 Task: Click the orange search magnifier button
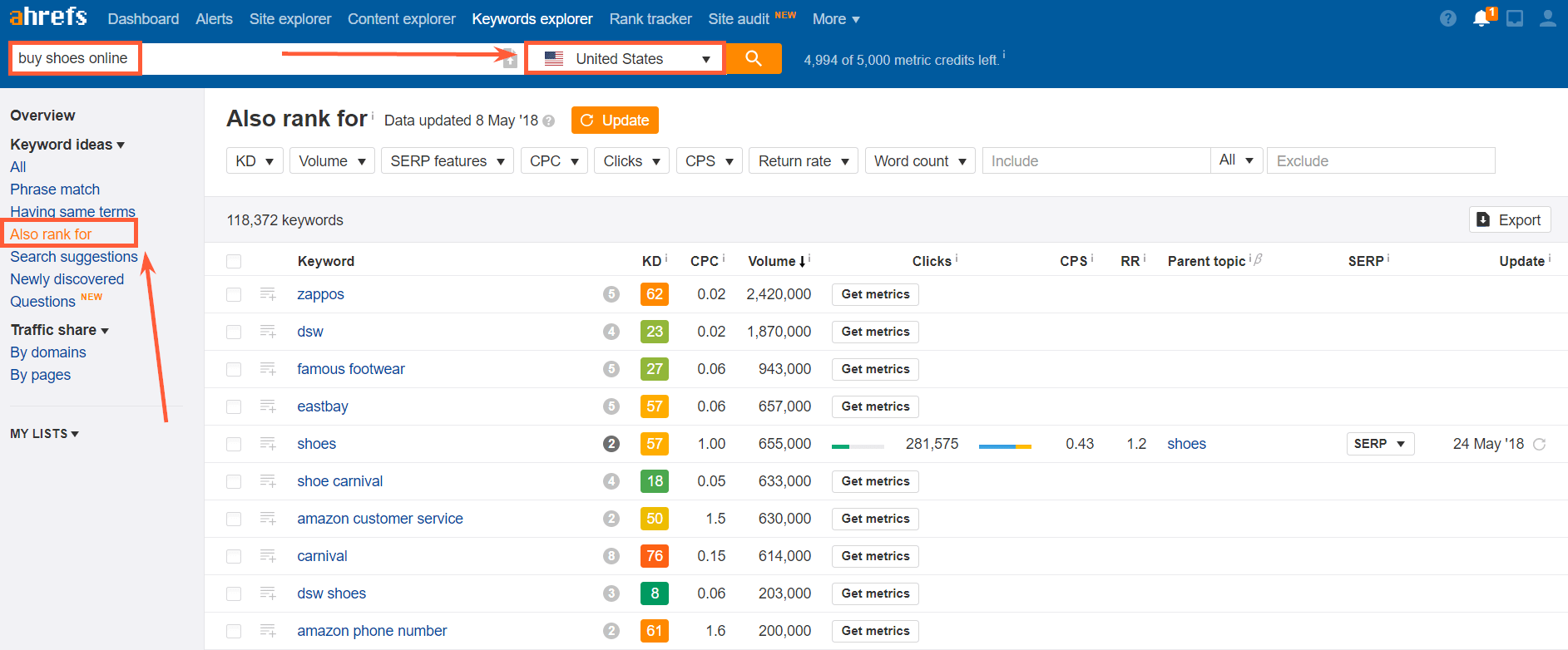(754, 58)
